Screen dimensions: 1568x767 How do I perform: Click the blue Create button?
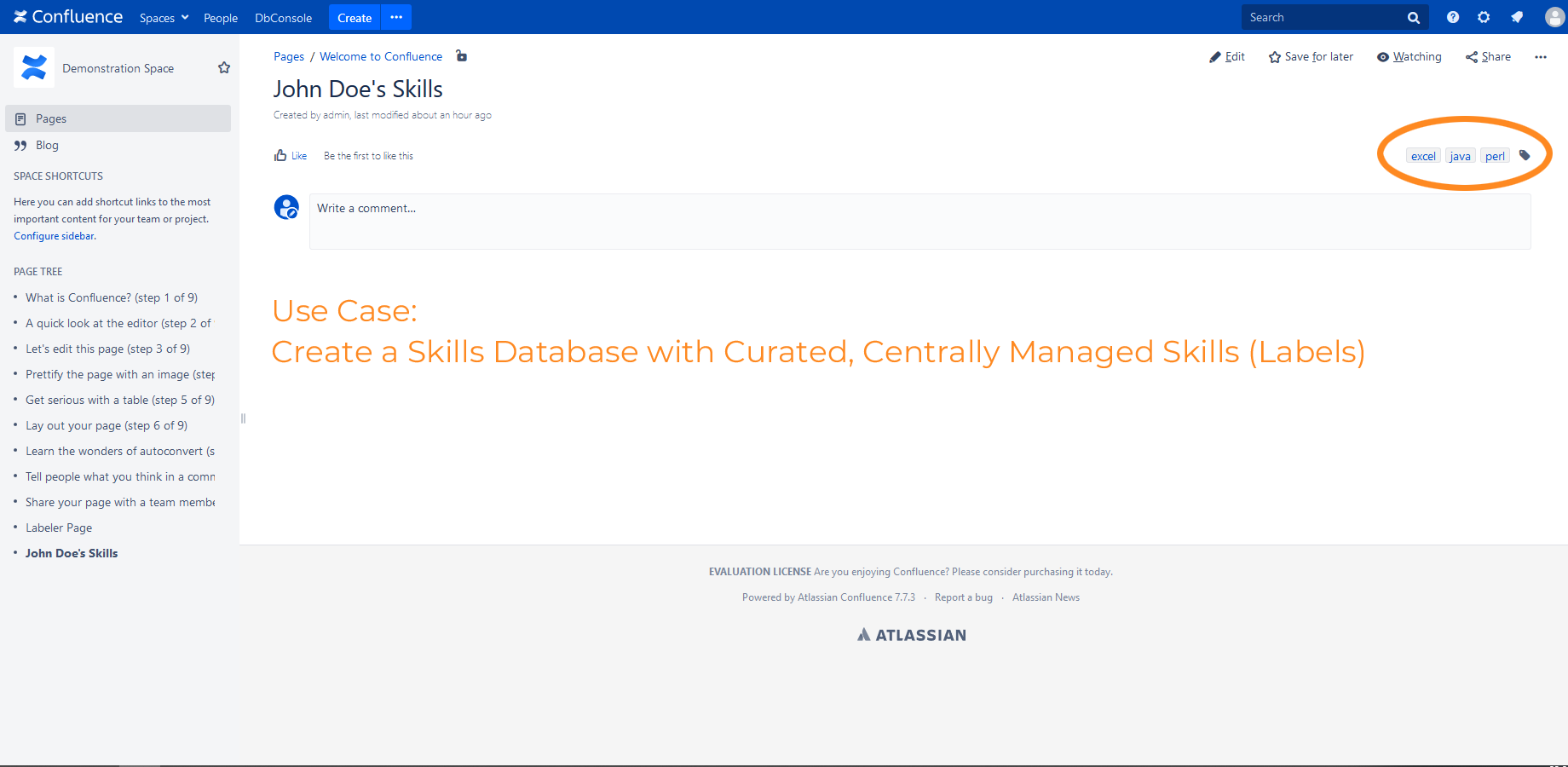pyautogui.click(x=355, y=18)
